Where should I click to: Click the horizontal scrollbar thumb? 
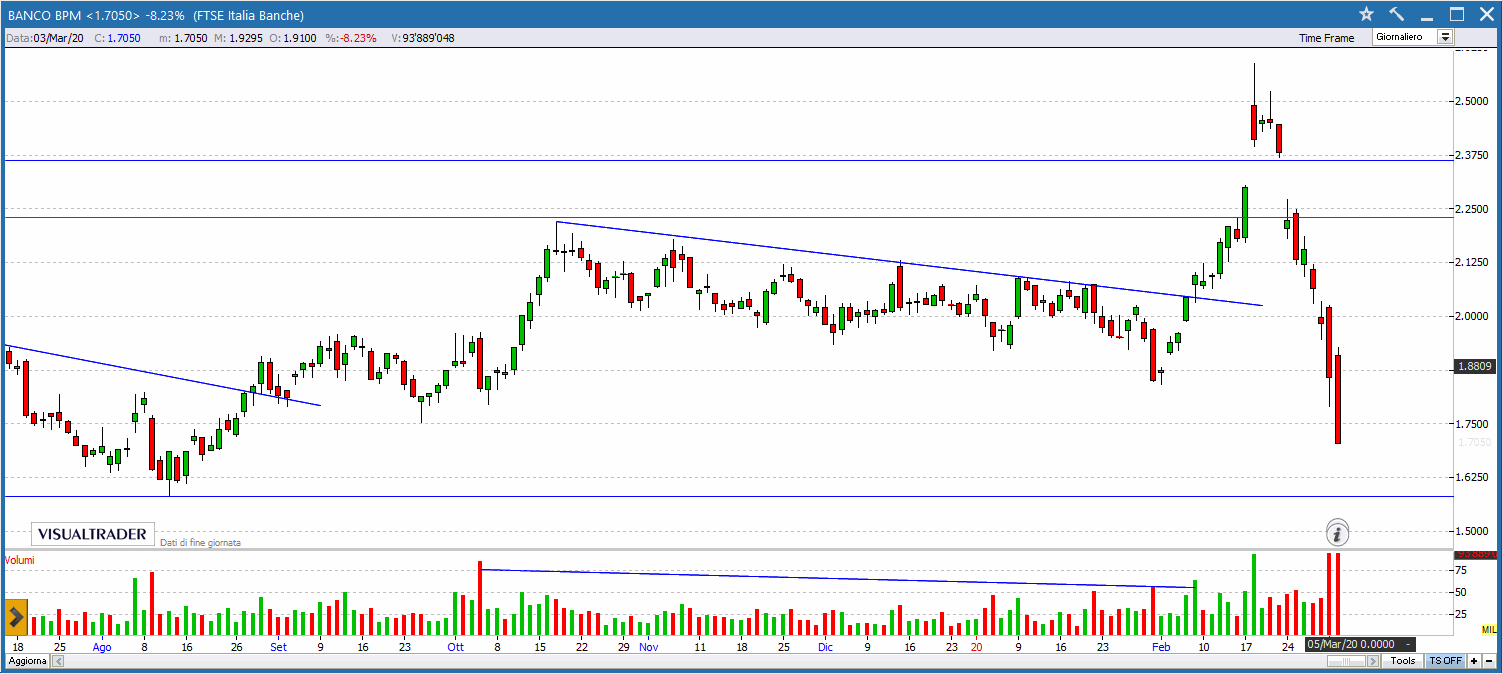[1347, 661]
